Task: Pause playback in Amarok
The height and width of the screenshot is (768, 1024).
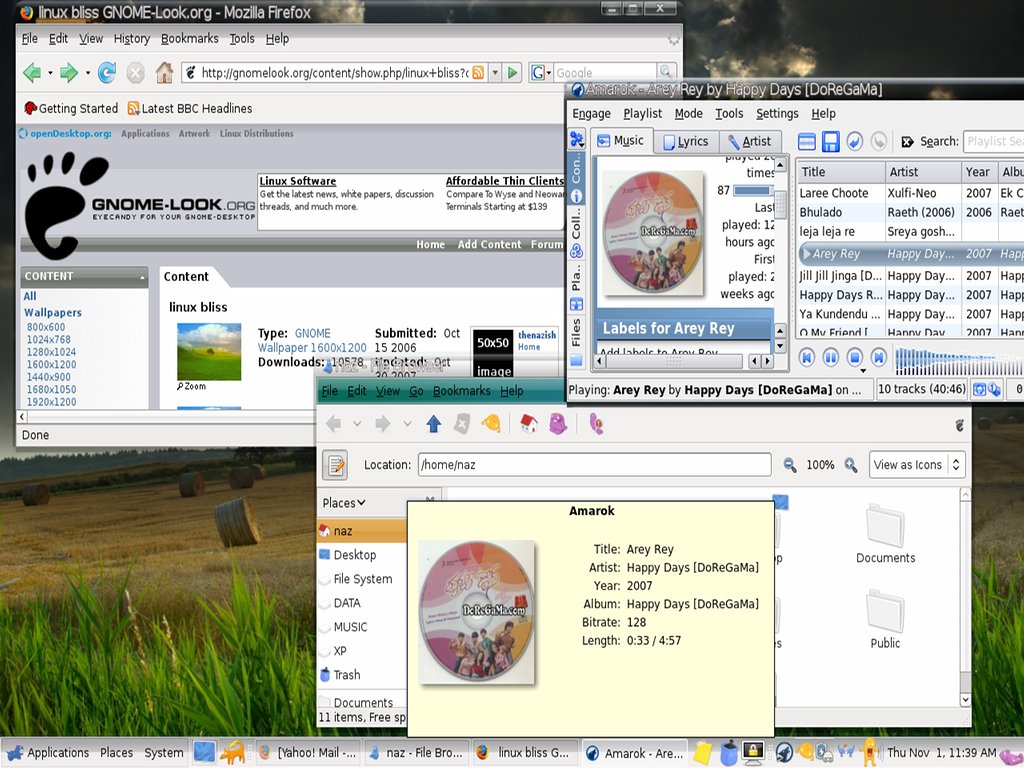Action: coord(830,357)
